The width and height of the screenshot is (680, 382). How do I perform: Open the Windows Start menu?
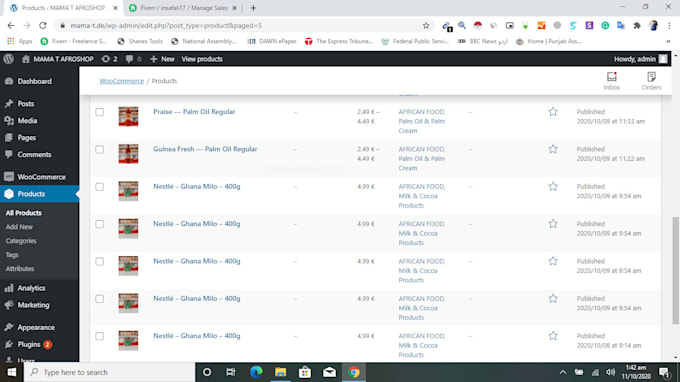[x=12, y=372]
